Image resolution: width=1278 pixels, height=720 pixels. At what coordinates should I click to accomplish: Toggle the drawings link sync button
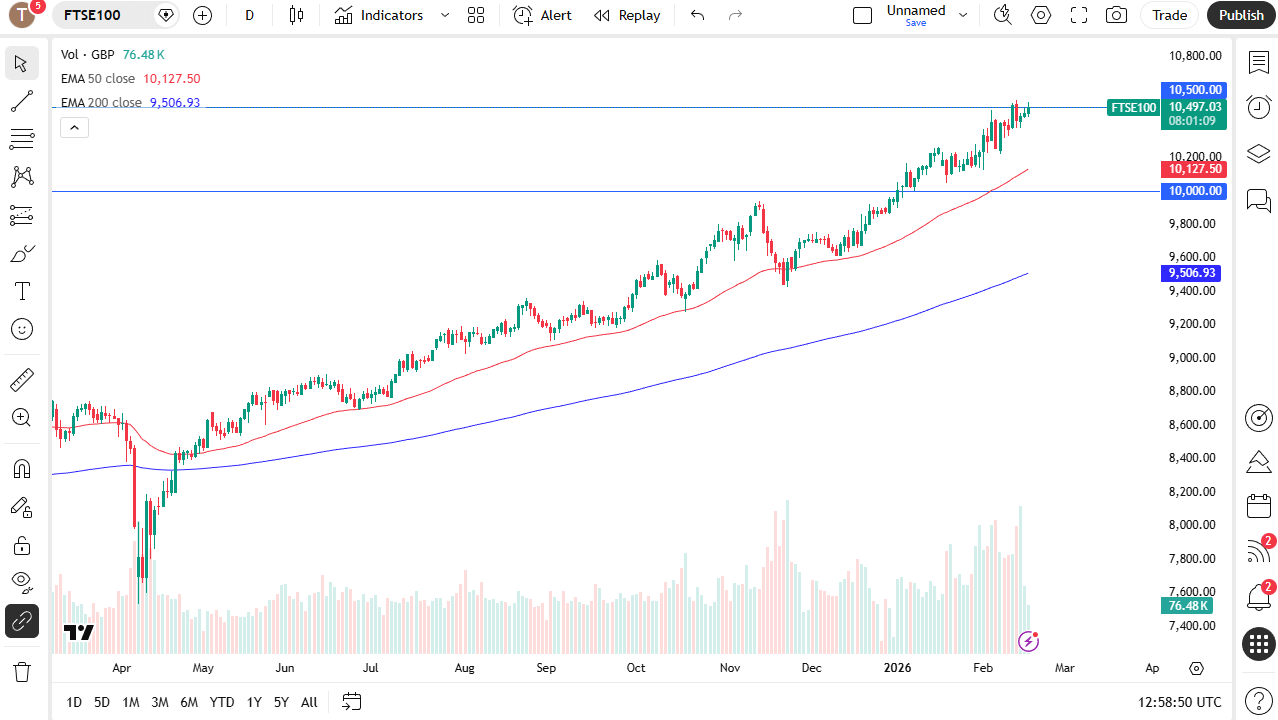tap(21, 621)
